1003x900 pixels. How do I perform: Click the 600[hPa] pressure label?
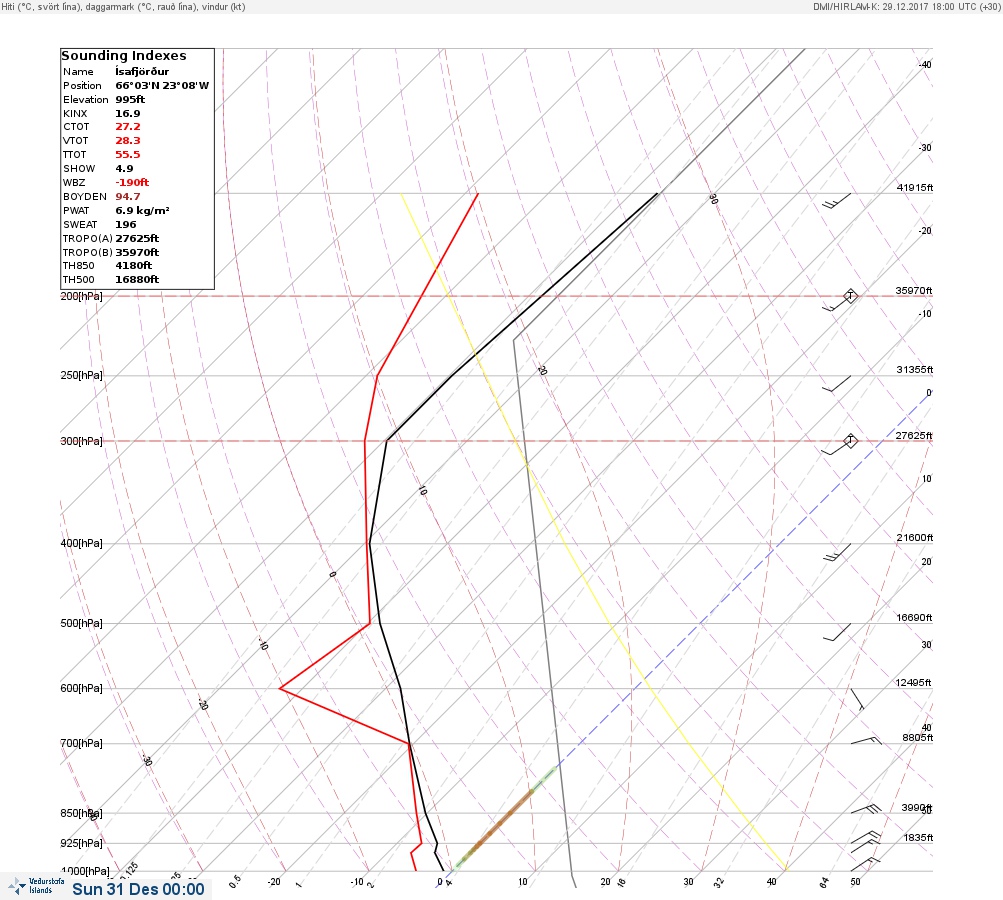click(x=81, y=688)
